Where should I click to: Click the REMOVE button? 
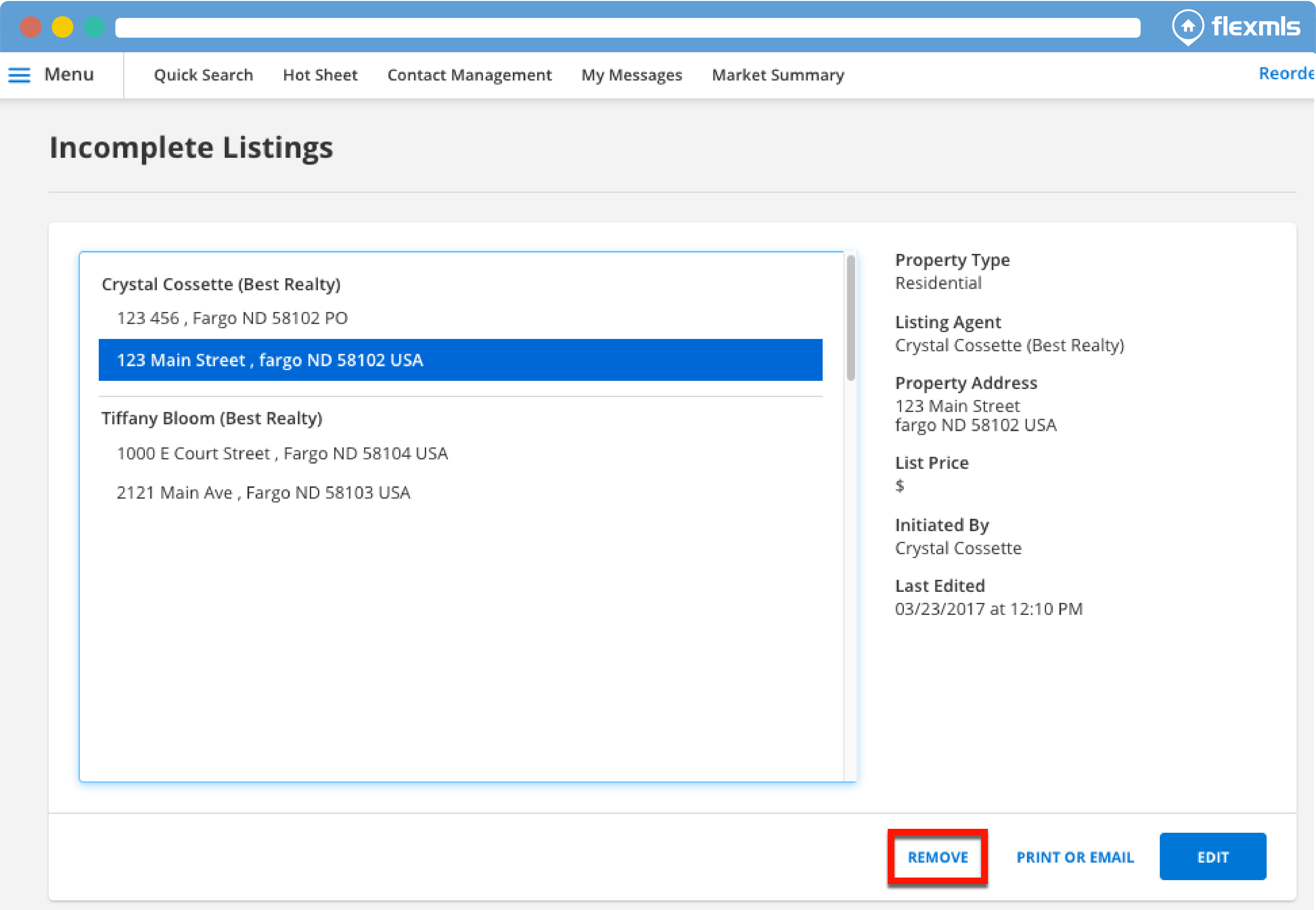[937, 857]
